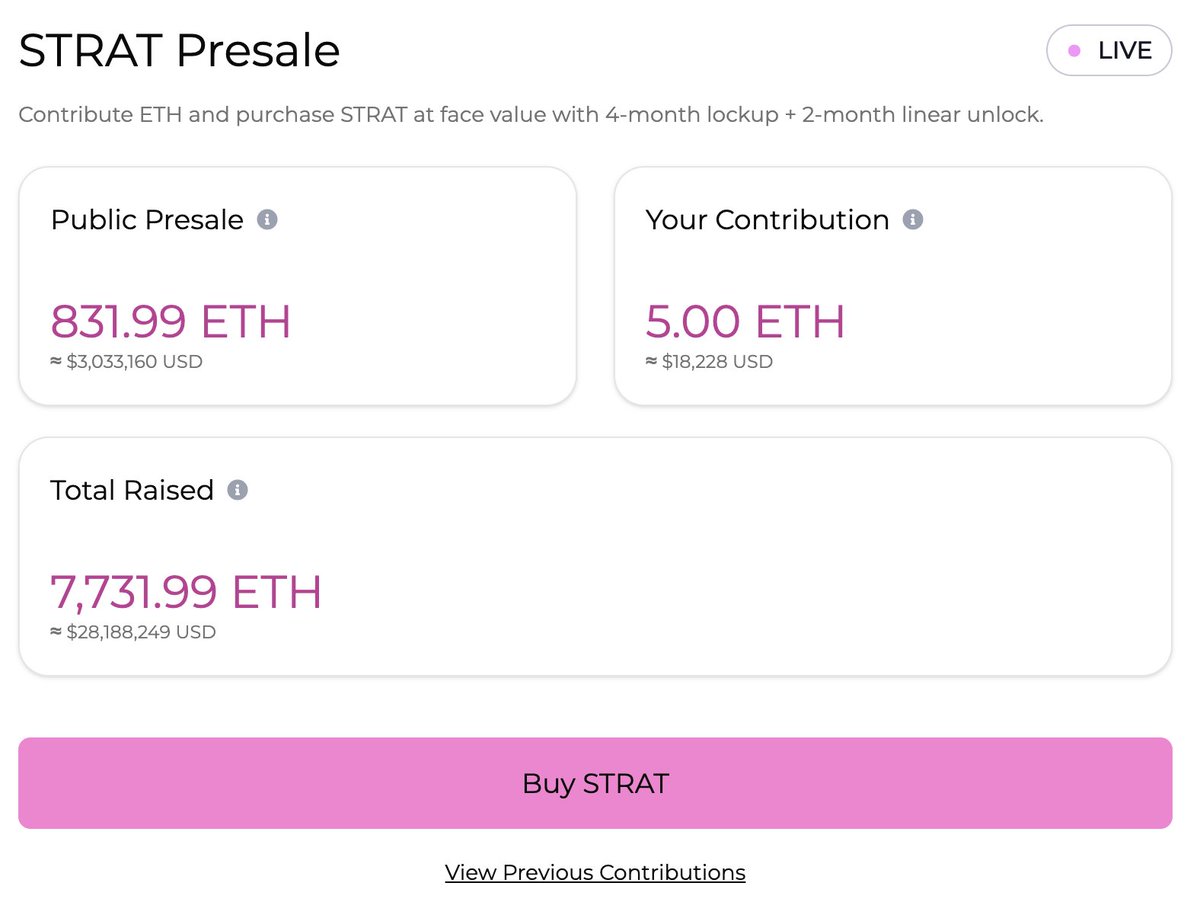Select the $28,188,249 USD estimate
Image resolution: width=1200 pixels, height=902 pixels.
(x=133, y=632)
